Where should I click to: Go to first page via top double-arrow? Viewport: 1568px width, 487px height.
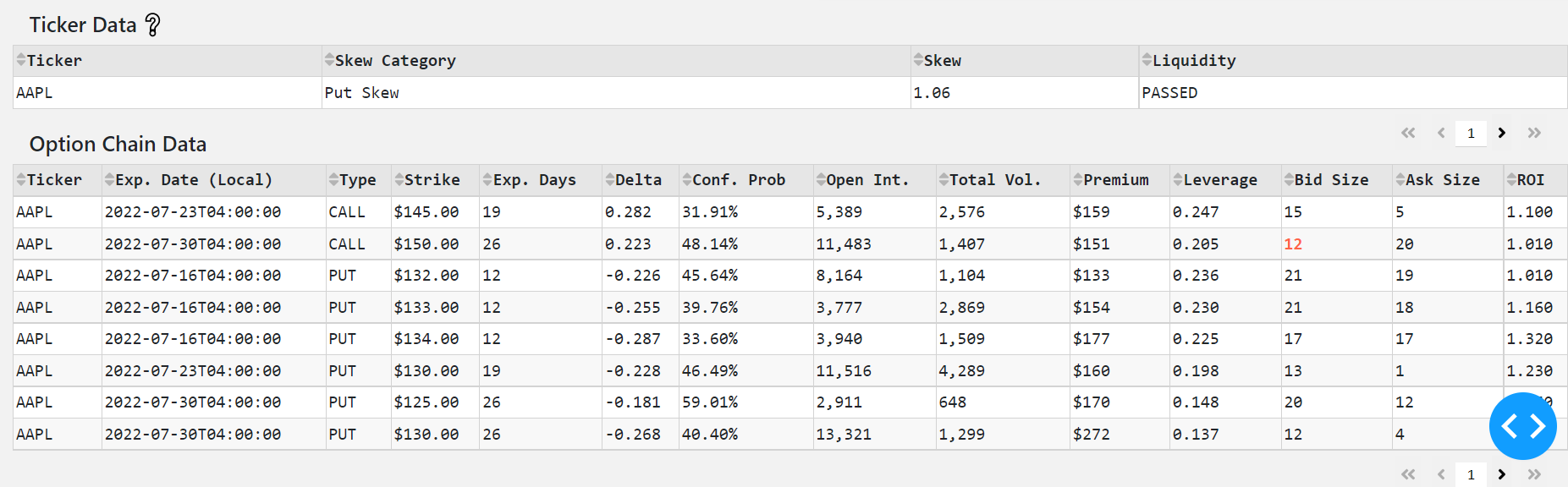coord(1408,133)
